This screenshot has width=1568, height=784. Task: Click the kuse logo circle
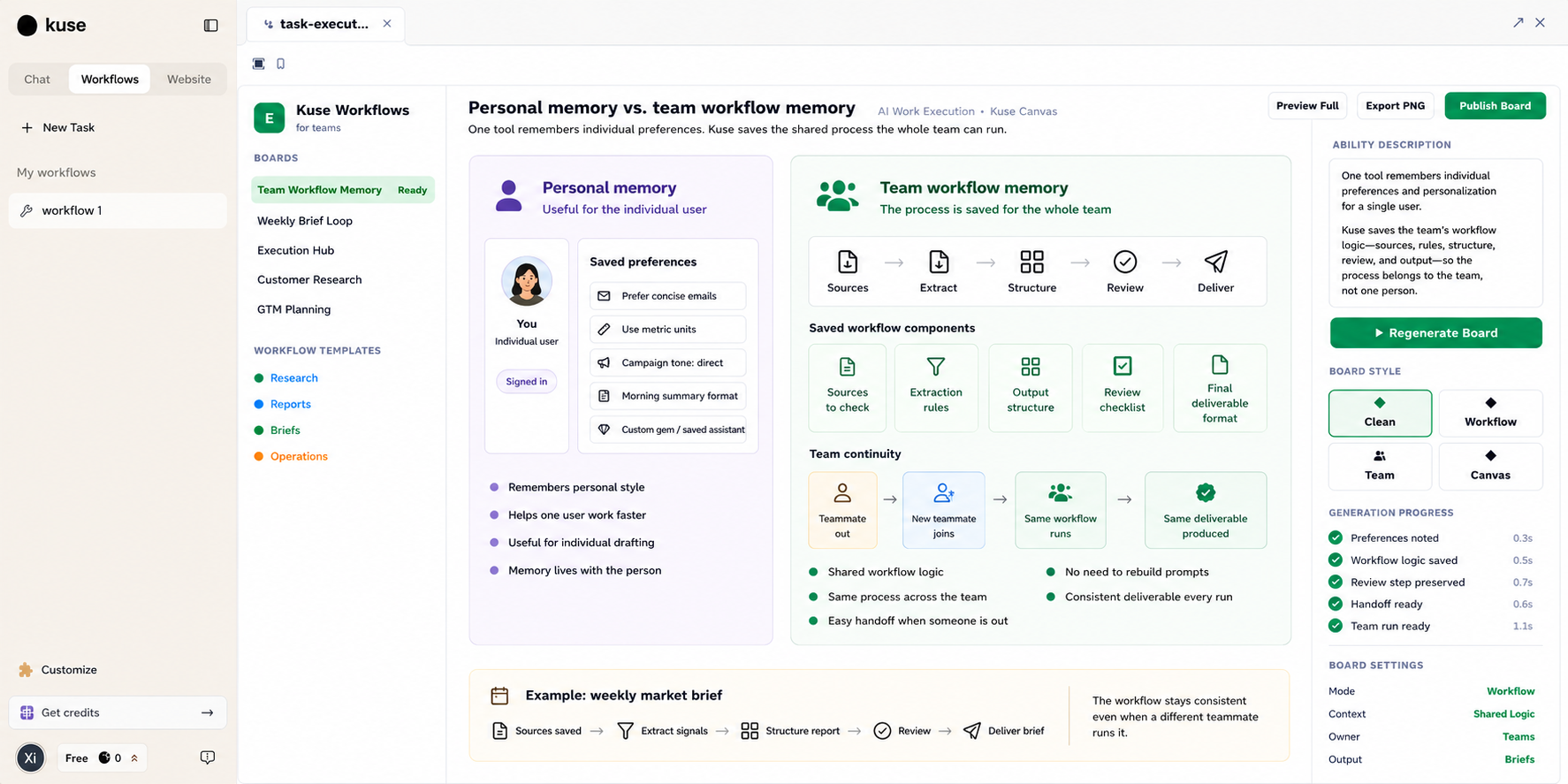(x=27, y=26)
